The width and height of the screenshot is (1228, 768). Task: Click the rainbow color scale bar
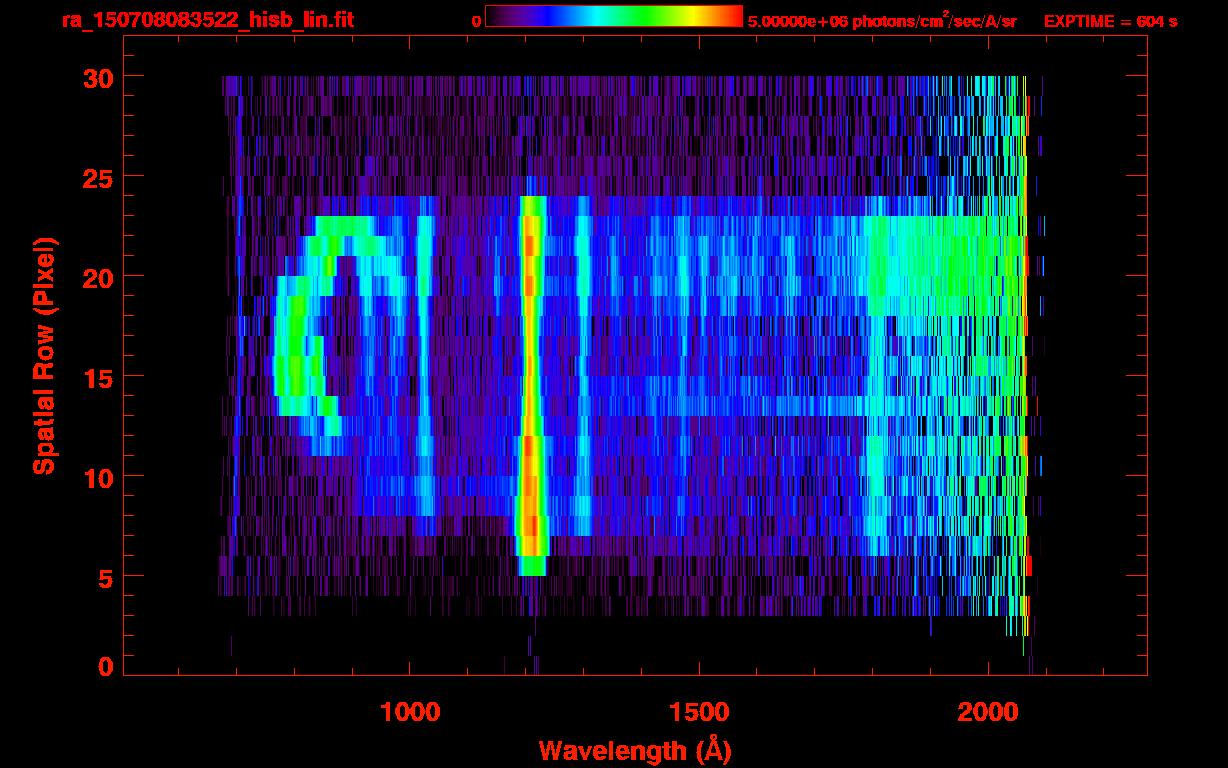(613, 16)
